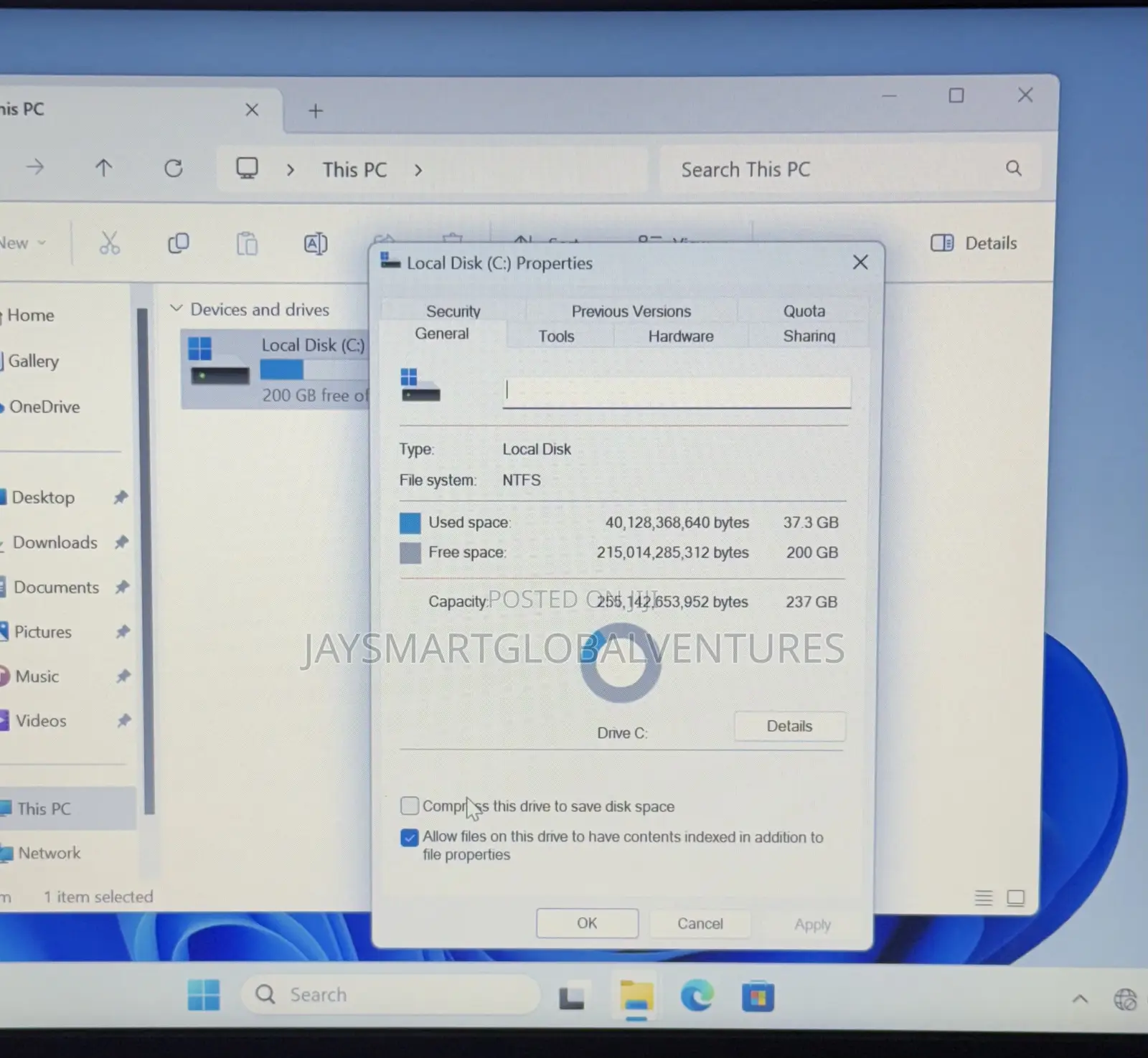Click the Refresh icon in Explorer
Viewport: 1148px width, 1058px height.
tap(174, 169)
